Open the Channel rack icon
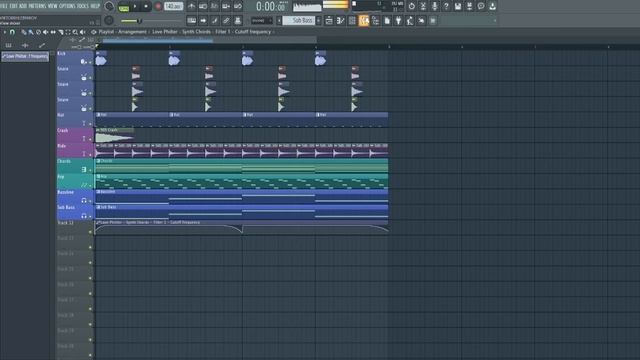This screenshot has height=360, width=640. 352,20
